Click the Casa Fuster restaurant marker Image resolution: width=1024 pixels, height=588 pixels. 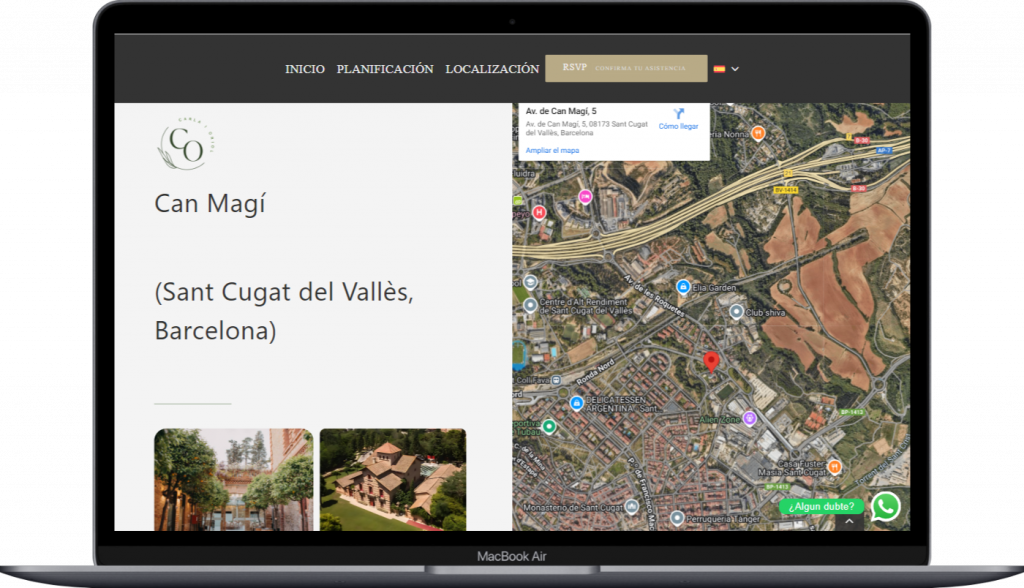click(x=834, y=466)
